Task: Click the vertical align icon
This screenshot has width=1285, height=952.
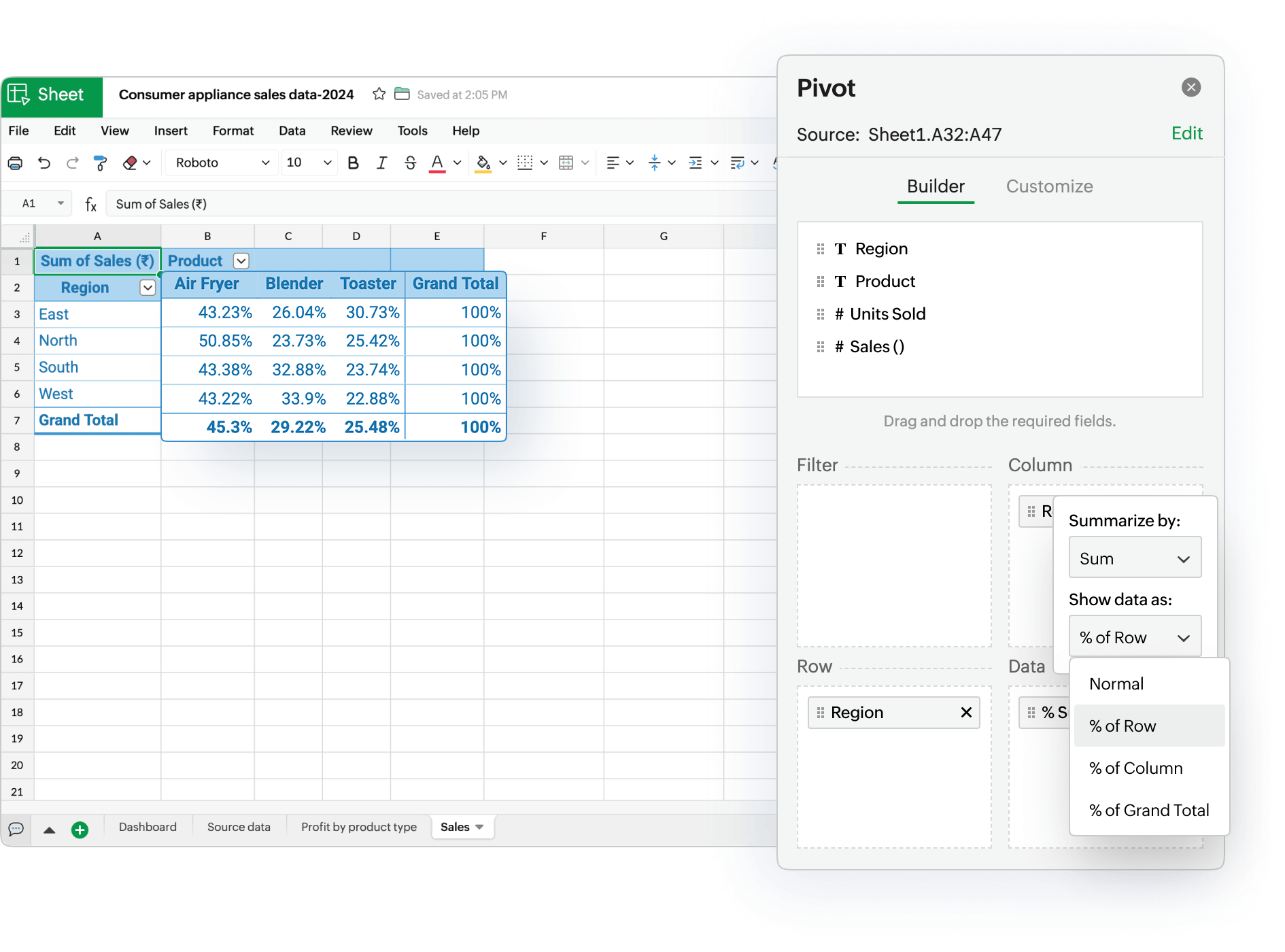Action: (x=655, y=163)
